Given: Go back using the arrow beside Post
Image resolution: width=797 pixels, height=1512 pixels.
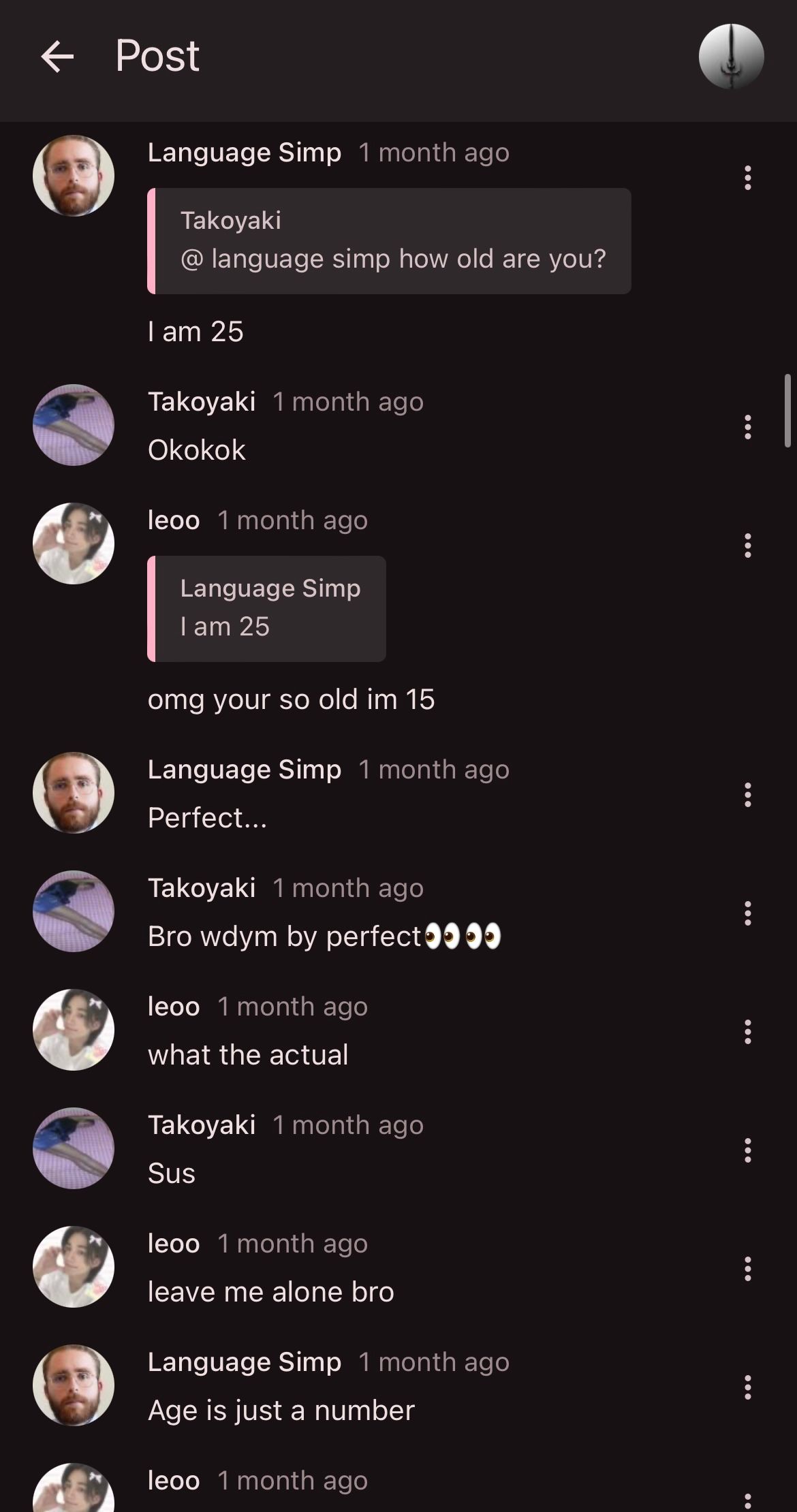Looking at the screenshot, I should [x=57, y=56].
